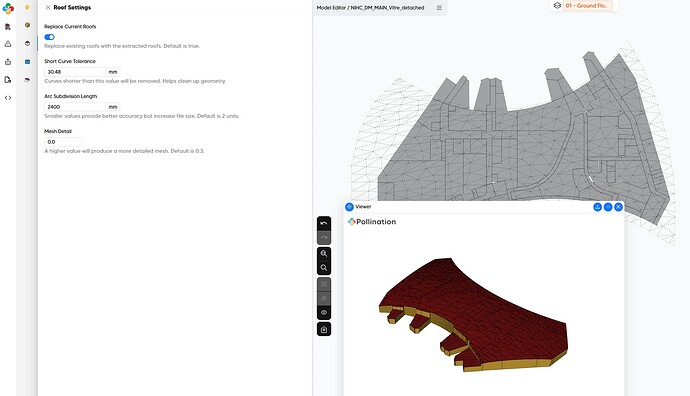Viewport: 690px width, 396px height.
Task: Open the code brackets icon in left sidebar
Action: click(x=8, y=98)
